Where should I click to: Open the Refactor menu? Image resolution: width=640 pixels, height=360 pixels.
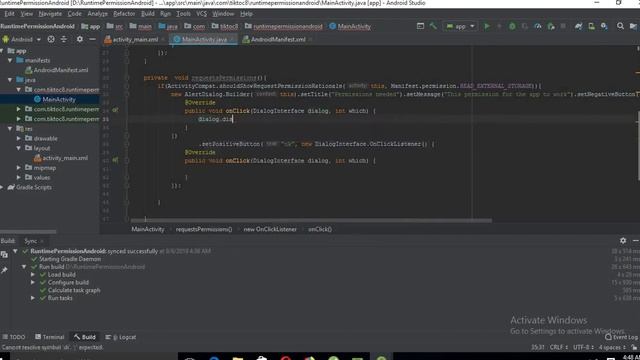(124, 14)
